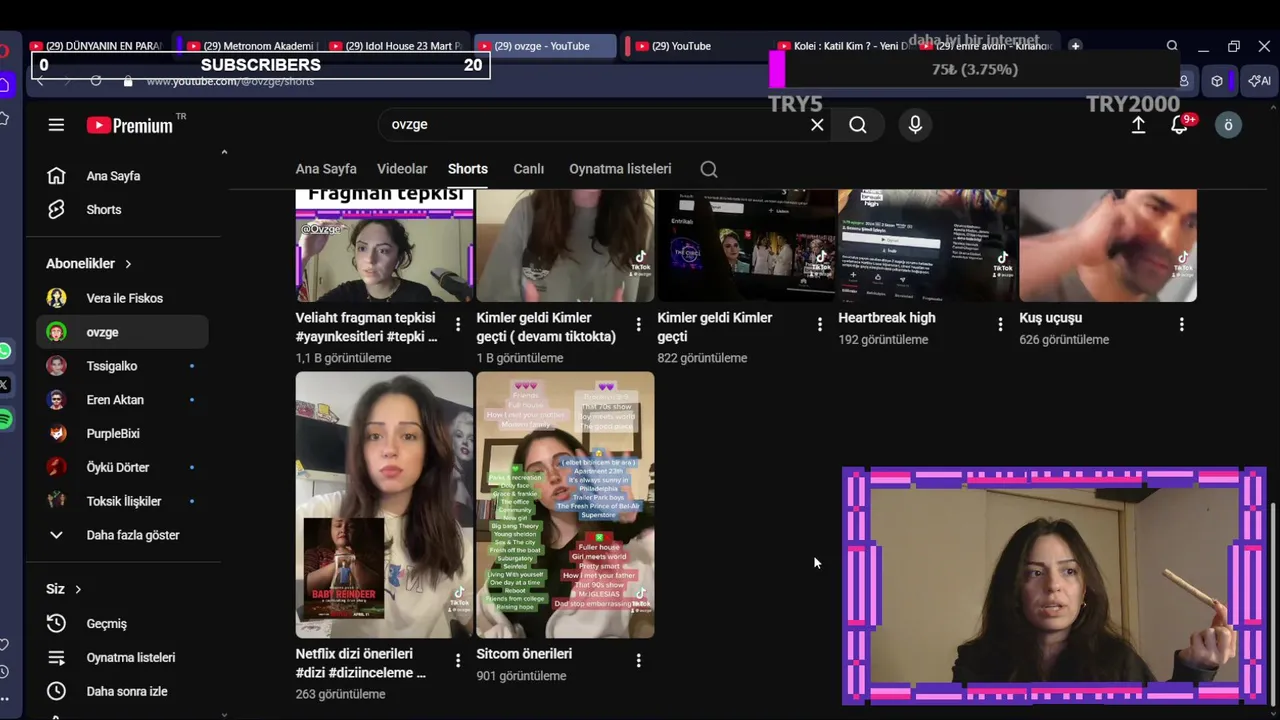The width and height of the screenshot is (1280, 720).
Task: Open options menu for Sitcom önerileri
Action: tap(639, 660)
